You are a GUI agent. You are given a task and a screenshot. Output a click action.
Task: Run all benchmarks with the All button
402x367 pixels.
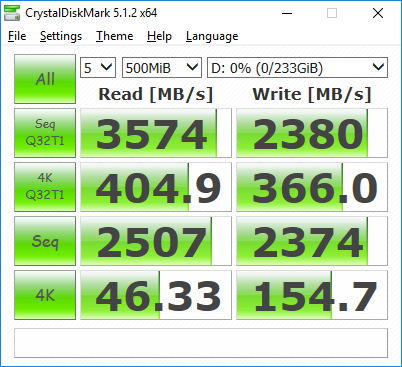tap(45, 79)
